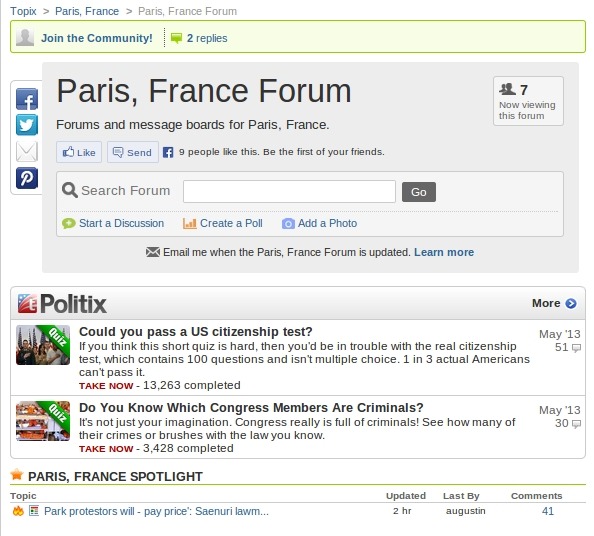Click the user avatar beside Join the Community
This screenshot has height=536, width=594.
pyautogui.click(x=25, y=38)
